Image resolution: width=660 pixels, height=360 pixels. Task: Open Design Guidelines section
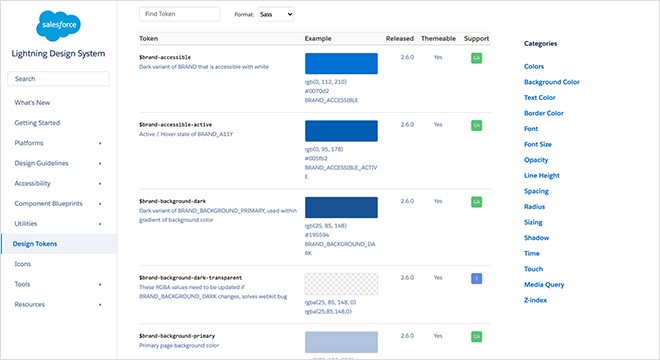(x=41, y=163)
